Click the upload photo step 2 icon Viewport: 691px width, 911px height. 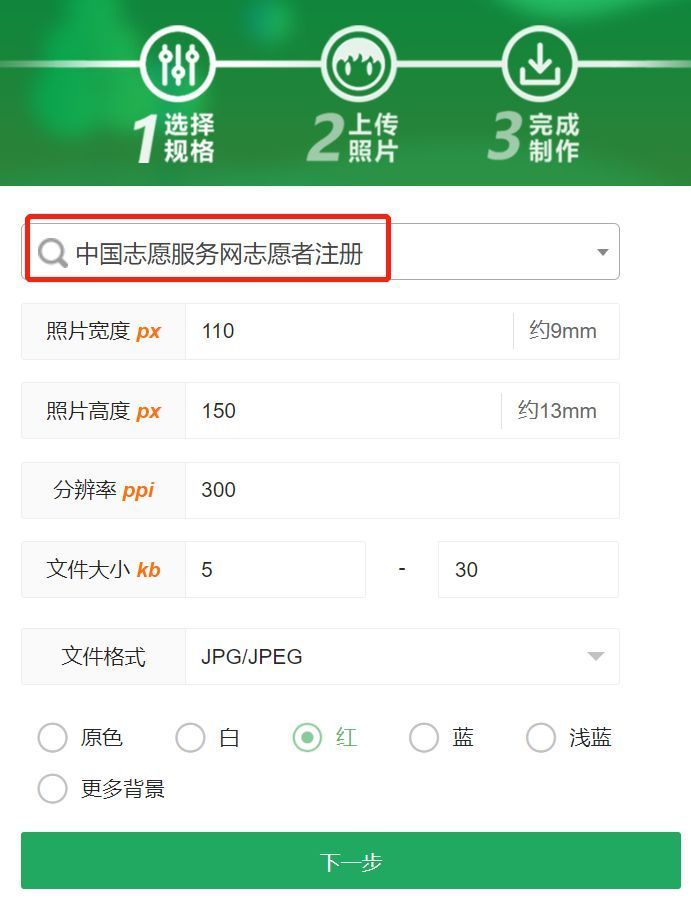coord(359,63)
